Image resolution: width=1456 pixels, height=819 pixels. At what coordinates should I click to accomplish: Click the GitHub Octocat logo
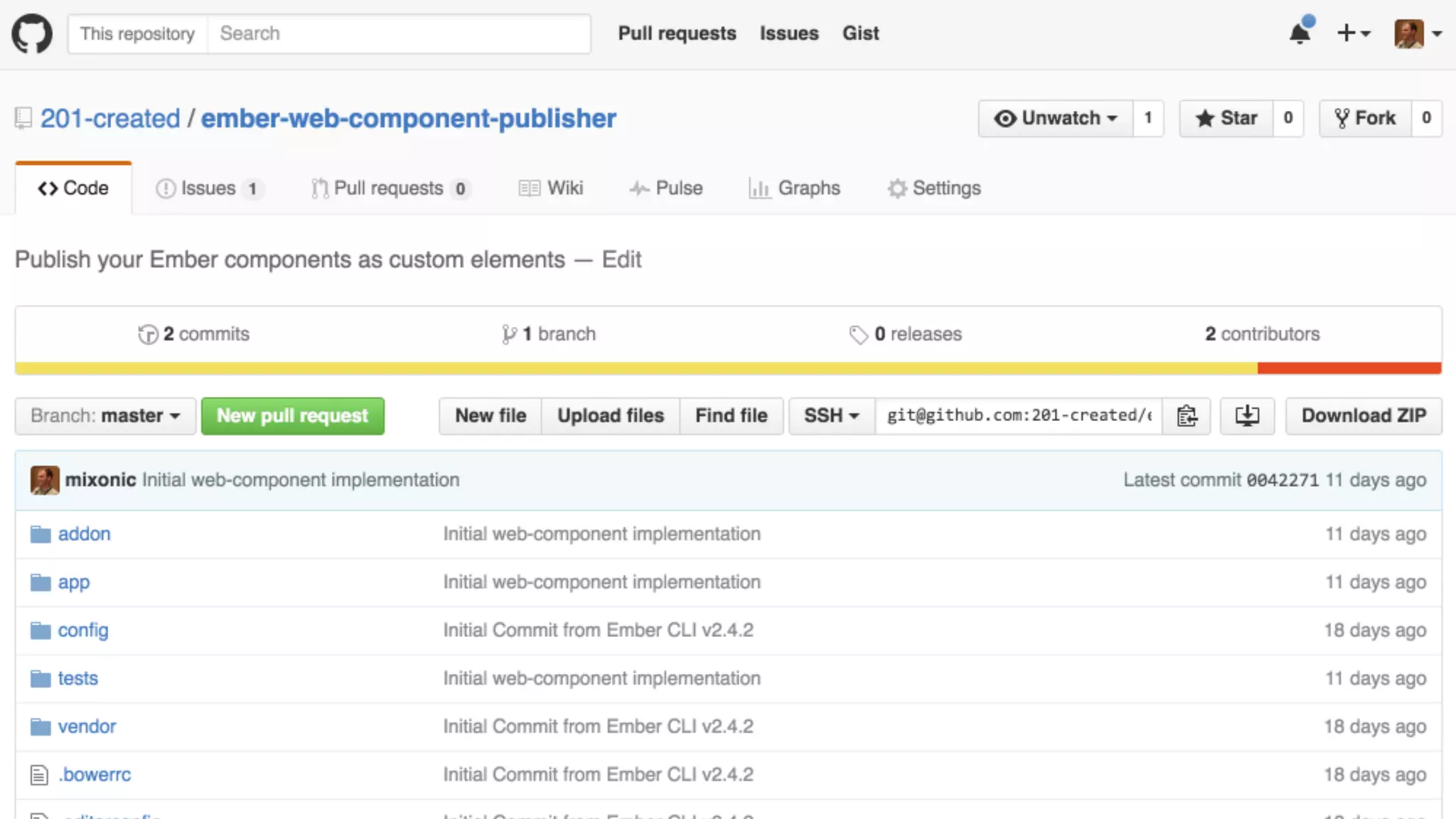(x=32, y=33)
